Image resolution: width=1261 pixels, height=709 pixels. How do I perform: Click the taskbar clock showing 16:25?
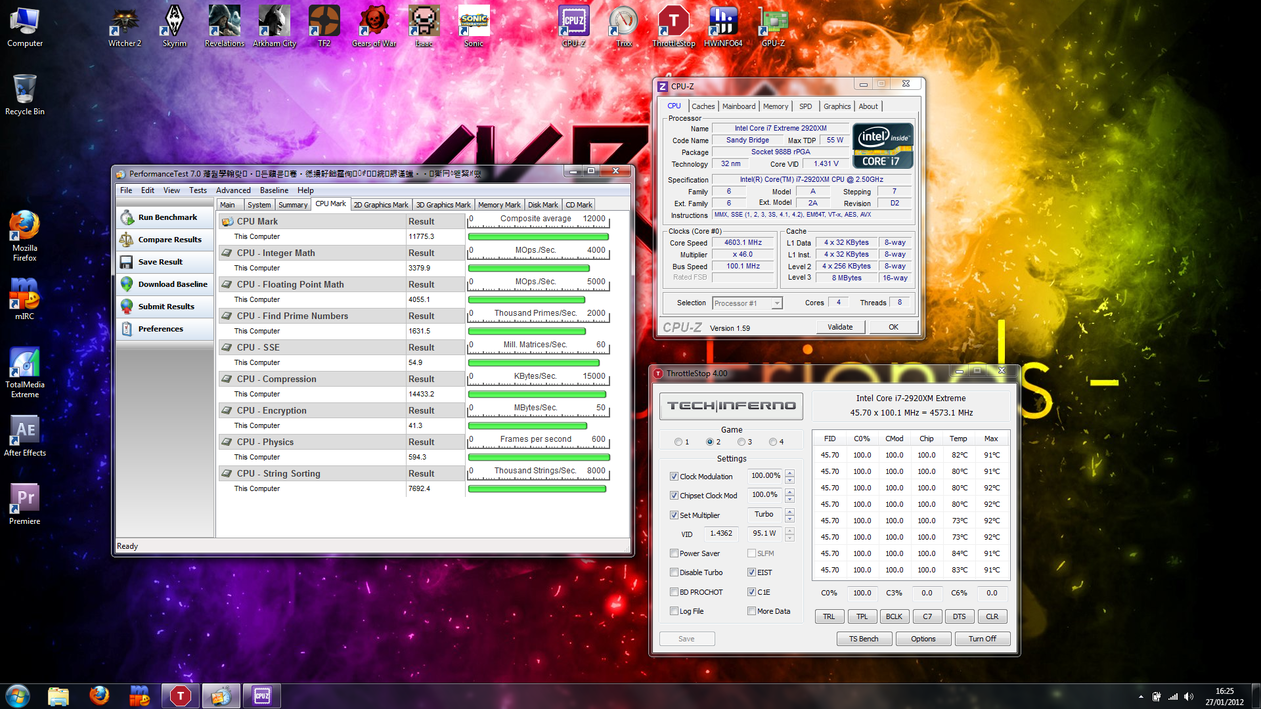click(x=1225, y=696)
